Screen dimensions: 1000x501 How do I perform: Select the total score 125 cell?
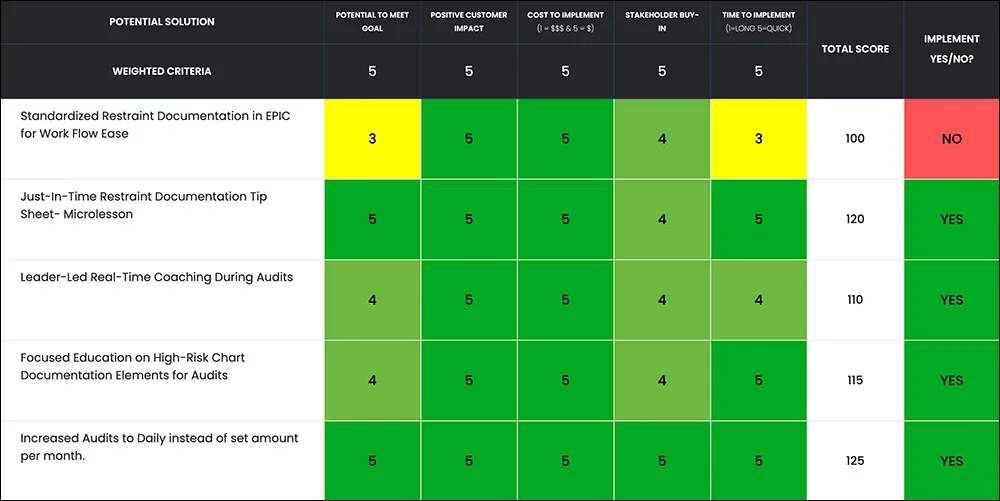855,461
